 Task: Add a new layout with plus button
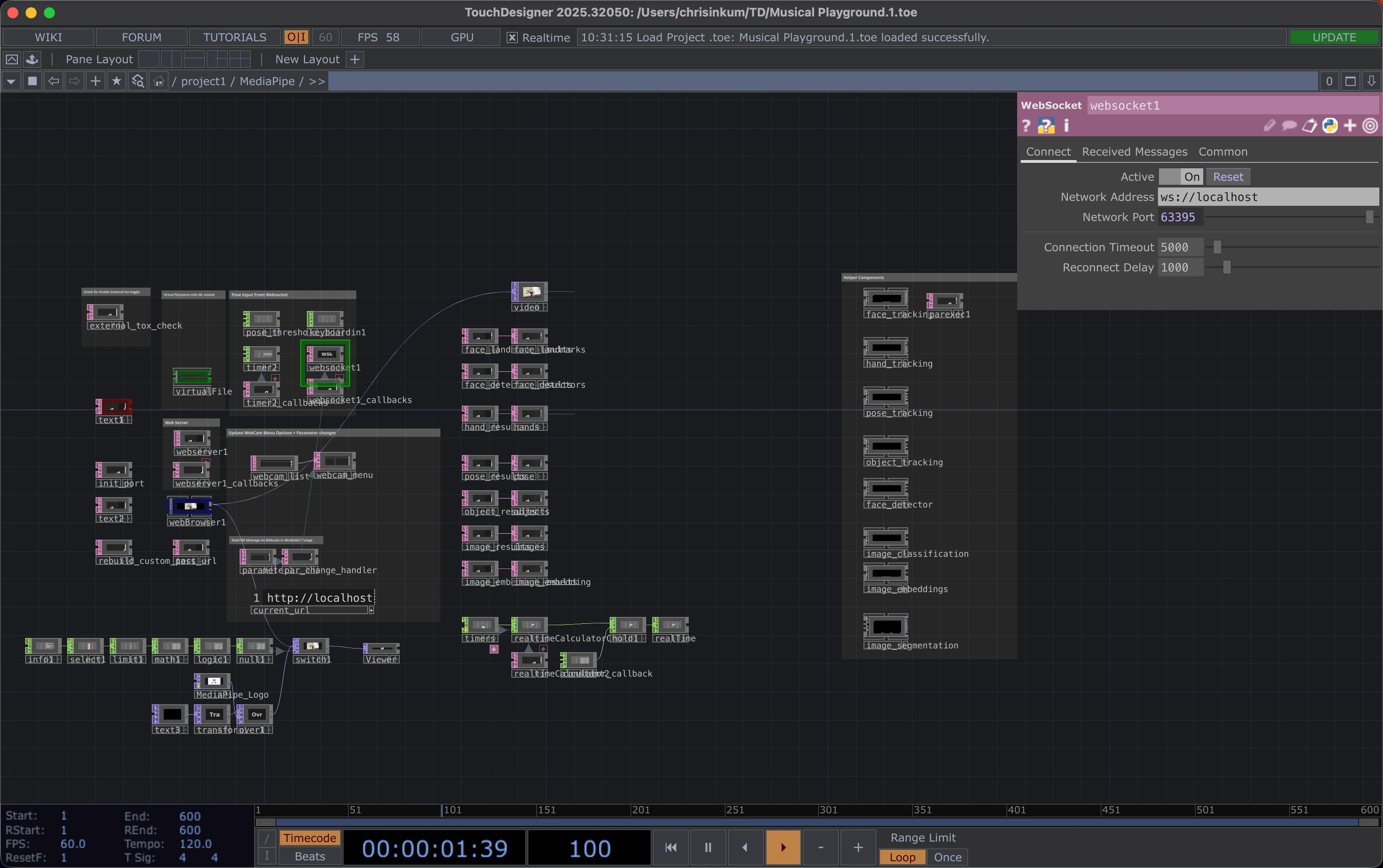tap(355, 59)
